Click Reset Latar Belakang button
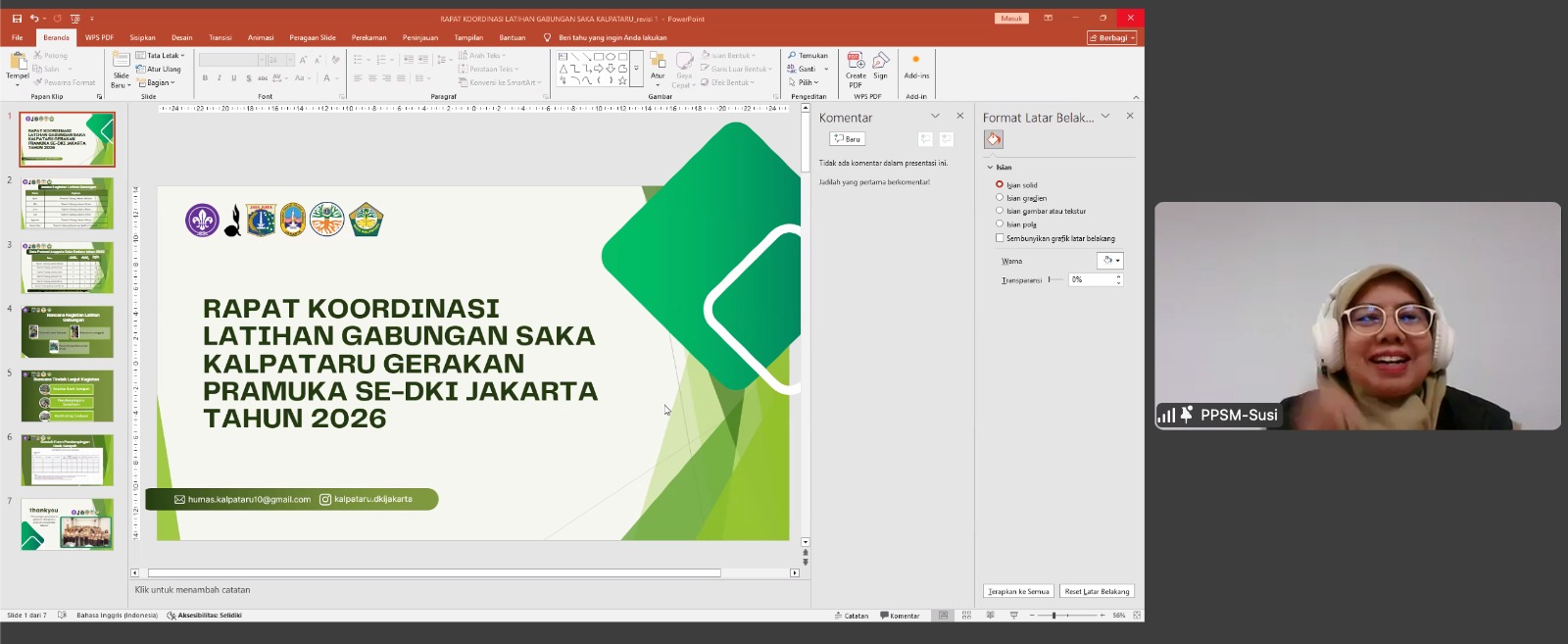The height and width of the screenshot is (644, 1568). [x=1097, y=591]
